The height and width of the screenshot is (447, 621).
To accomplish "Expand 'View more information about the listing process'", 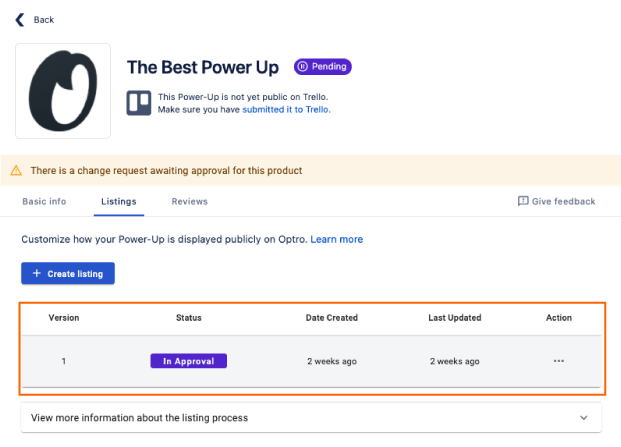I will 311,418.
